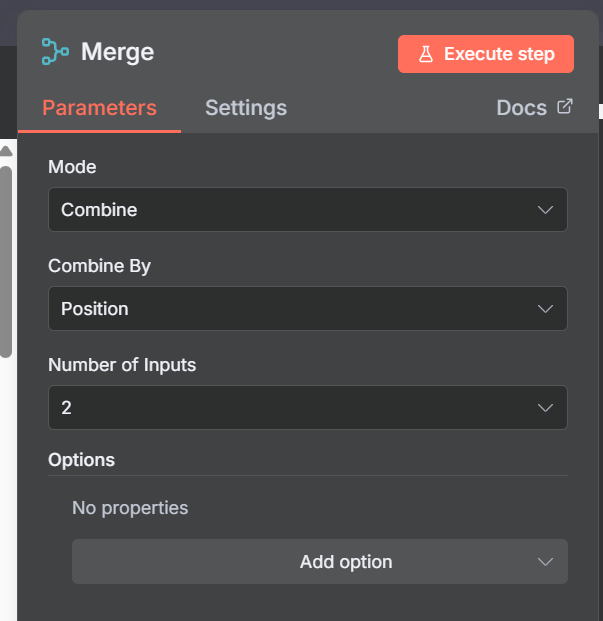
Task: Open the Docs link
Action: pos(522,108)
